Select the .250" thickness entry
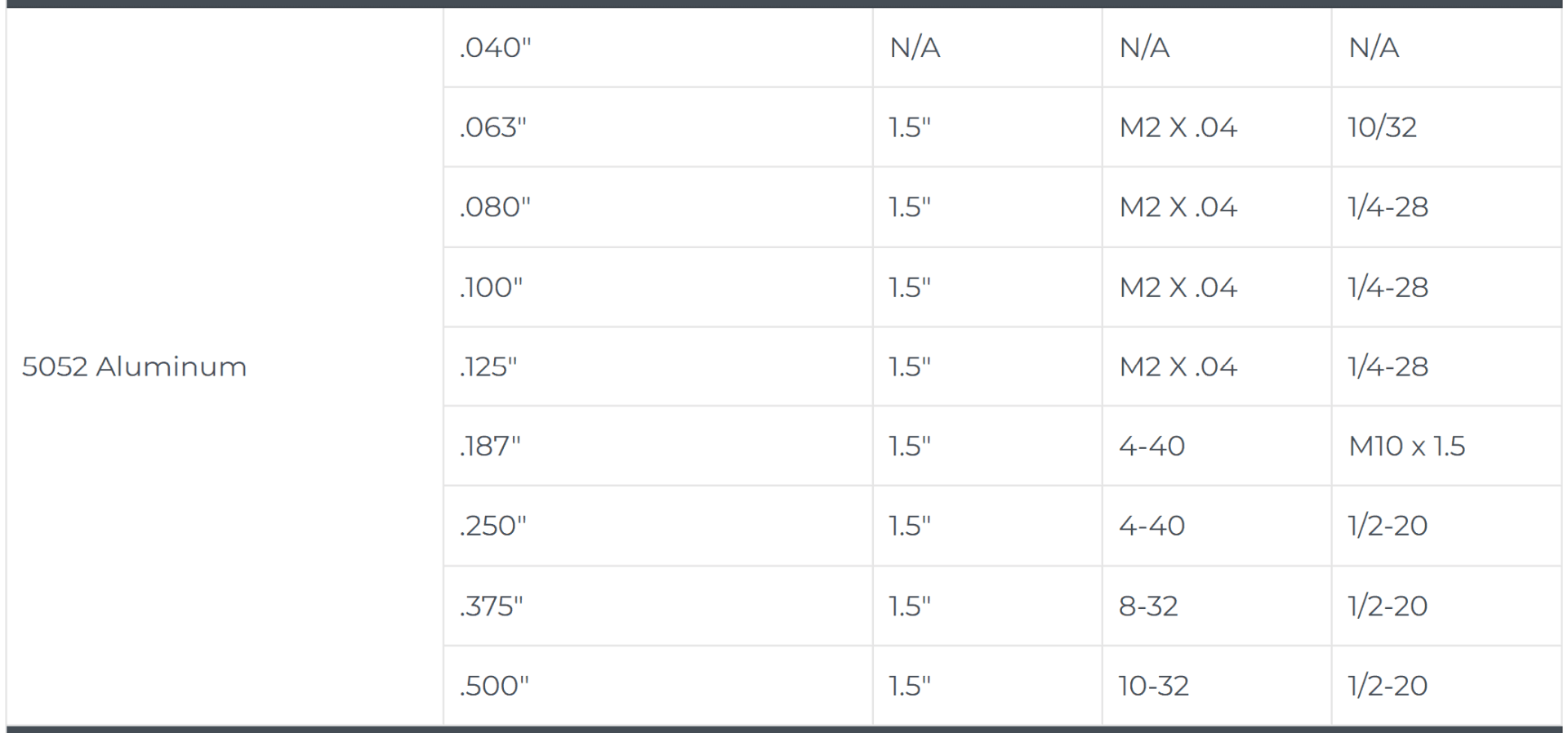The height and width of the screenshot is (733, 1568). (658, 526)
